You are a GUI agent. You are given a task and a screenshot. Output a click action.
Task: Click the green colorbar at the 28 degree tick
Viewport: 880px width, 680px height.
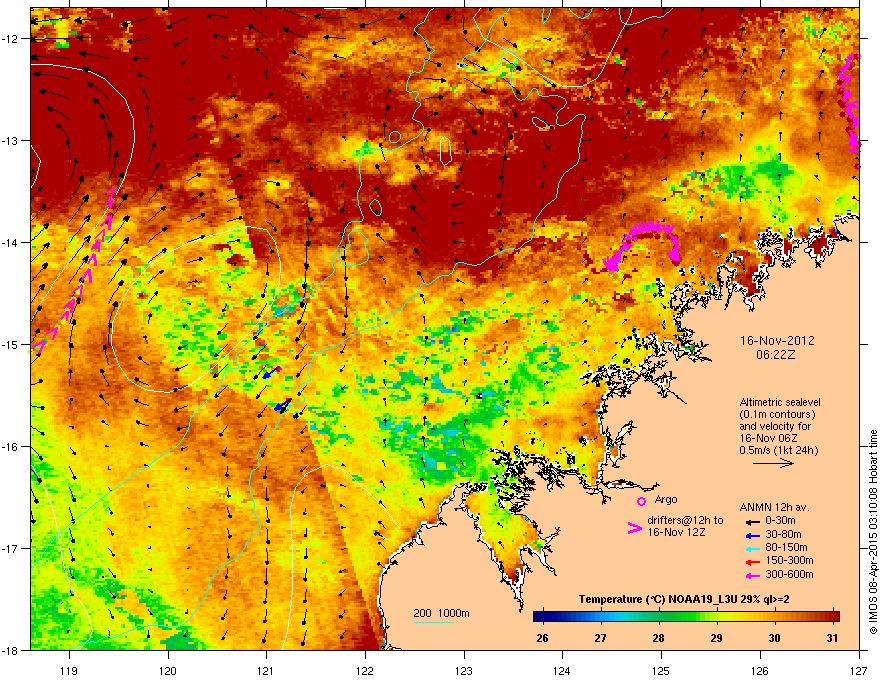pyautogui.click(x=659, y=616)
